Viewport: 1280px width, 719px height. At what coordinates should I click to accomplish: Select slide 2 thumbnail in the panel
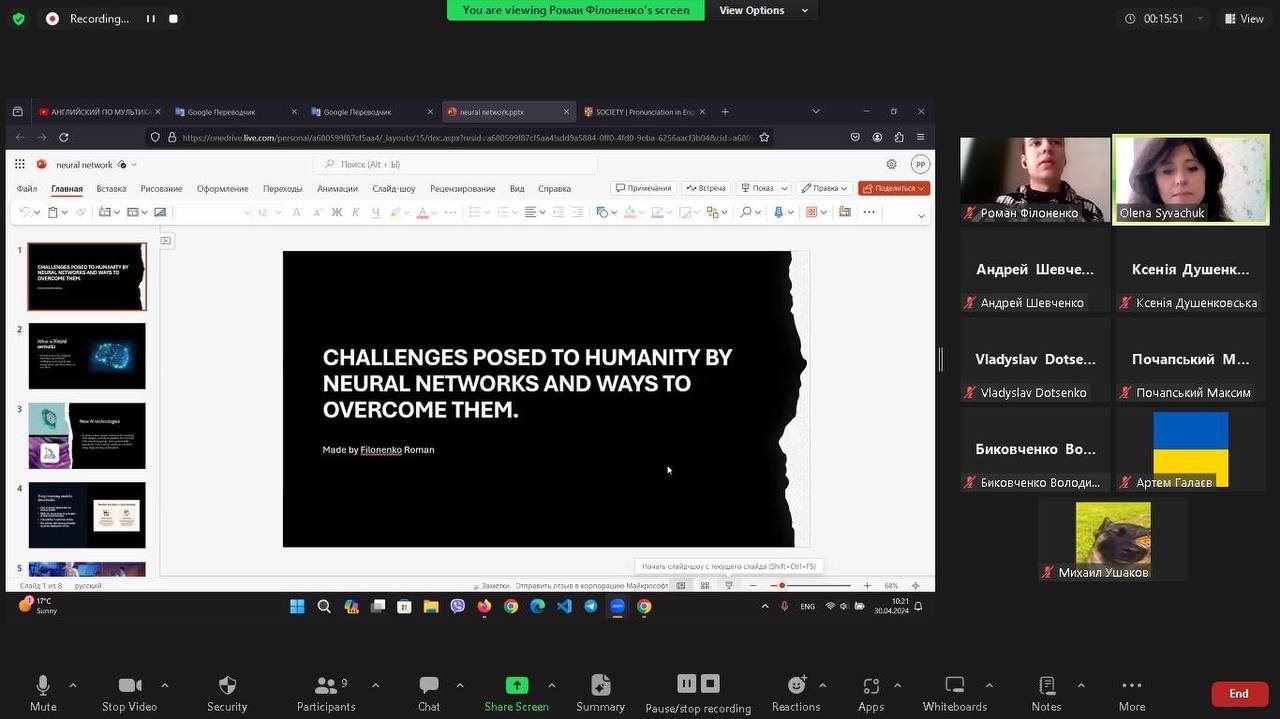(x=87, y=356)
